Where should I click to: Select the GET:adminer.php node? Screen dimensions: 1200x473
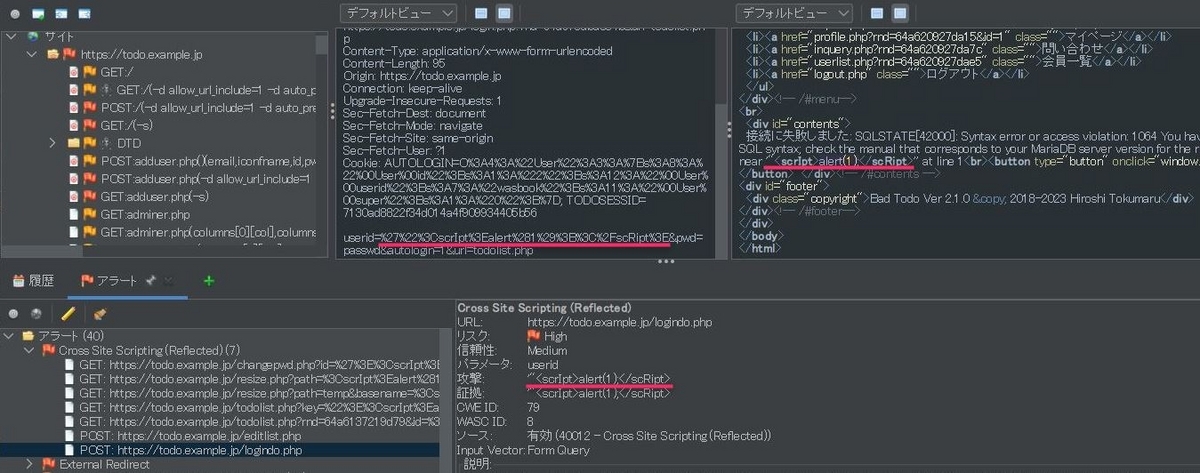point(129,214)
